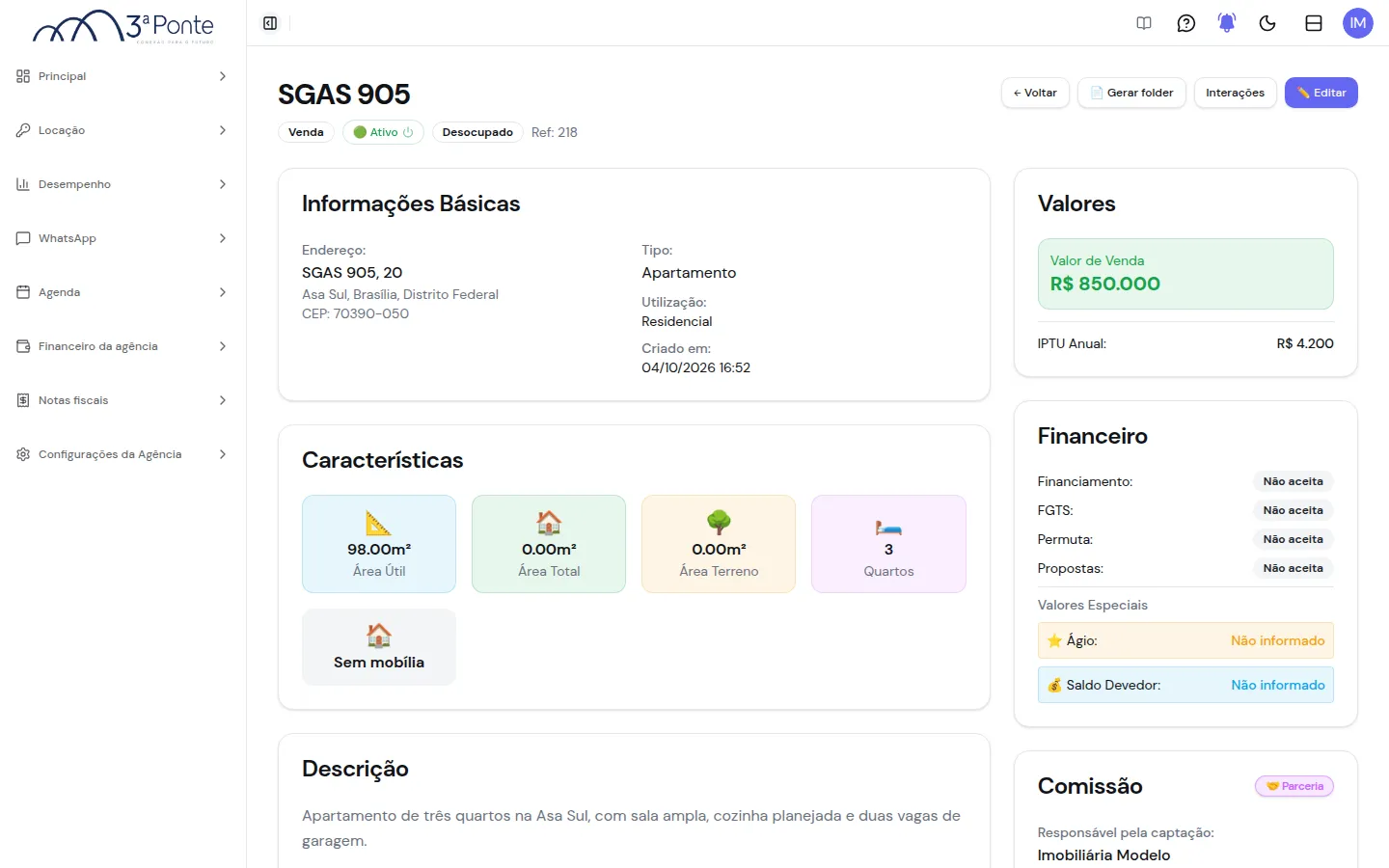Click the Saldo Devedor Não informado row
Screen dimensions: 1389x868
pos(1185,685)
